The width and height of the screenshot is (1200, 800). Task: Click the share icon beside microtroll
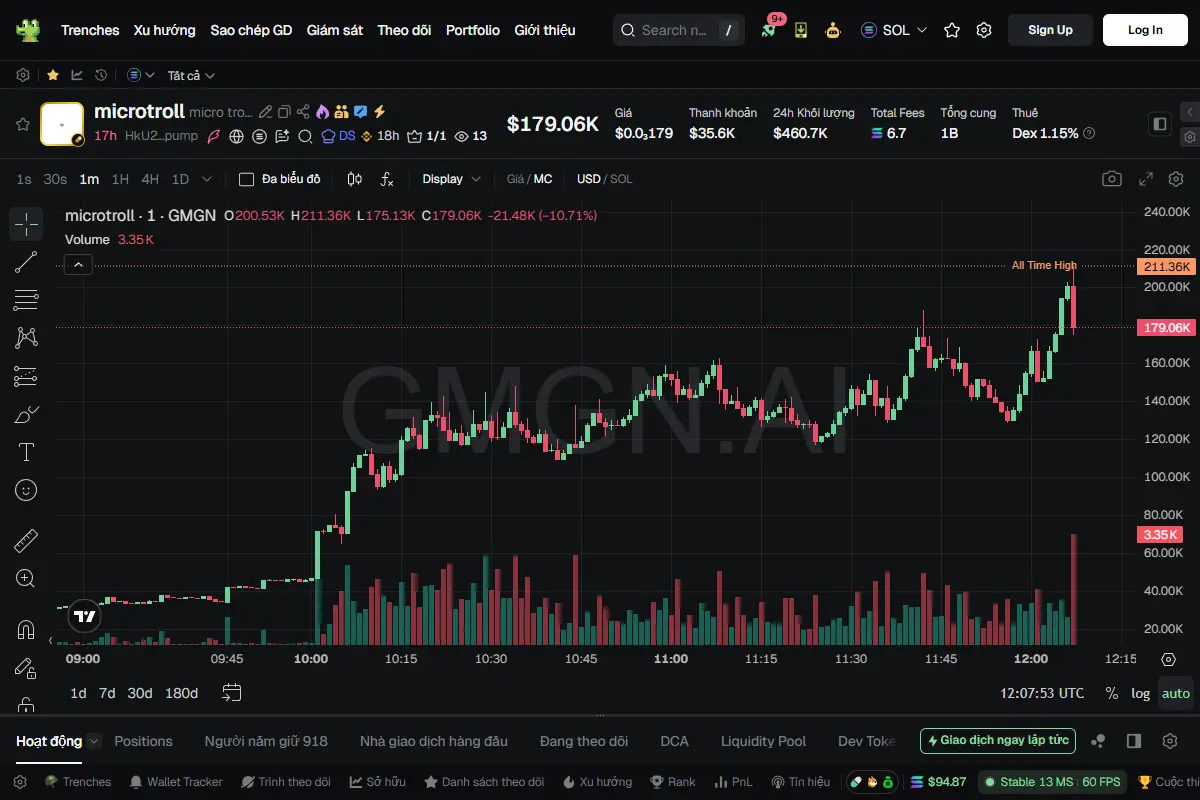(303, 112)
